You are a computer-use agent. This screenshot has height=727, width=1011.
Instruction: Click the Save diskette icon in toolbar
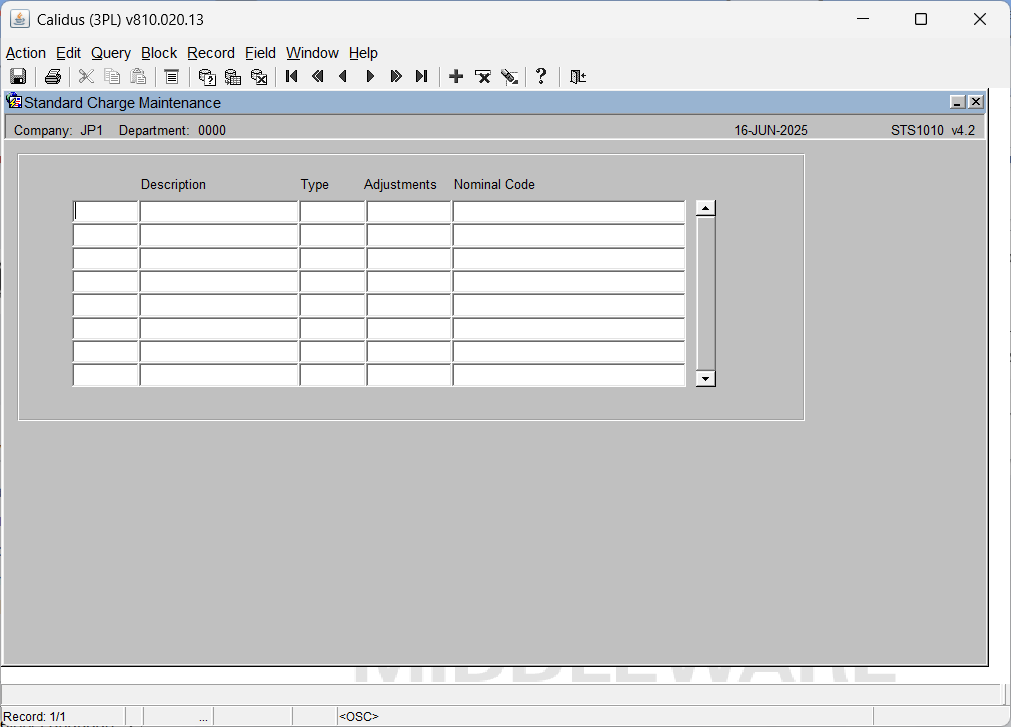[x=18, y=77]
